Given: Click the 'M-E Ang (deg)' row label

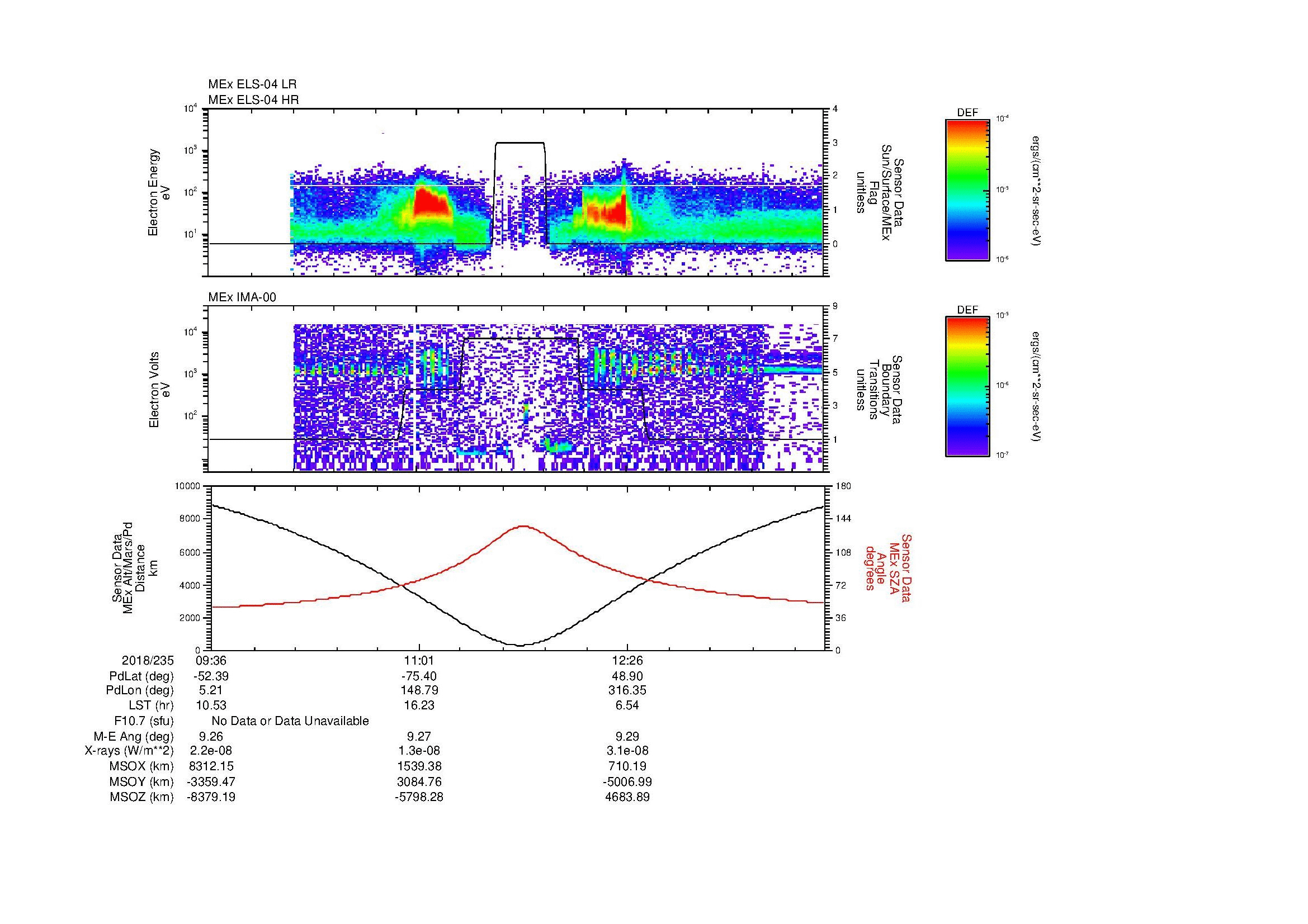Looking at the screenshot, I should point(133,736).
